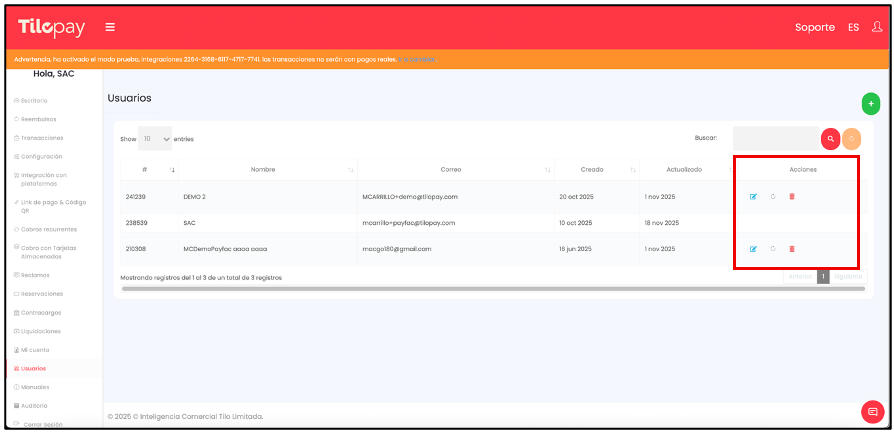
Task: Click the Soporte link in header
Action: click(814, 27)
